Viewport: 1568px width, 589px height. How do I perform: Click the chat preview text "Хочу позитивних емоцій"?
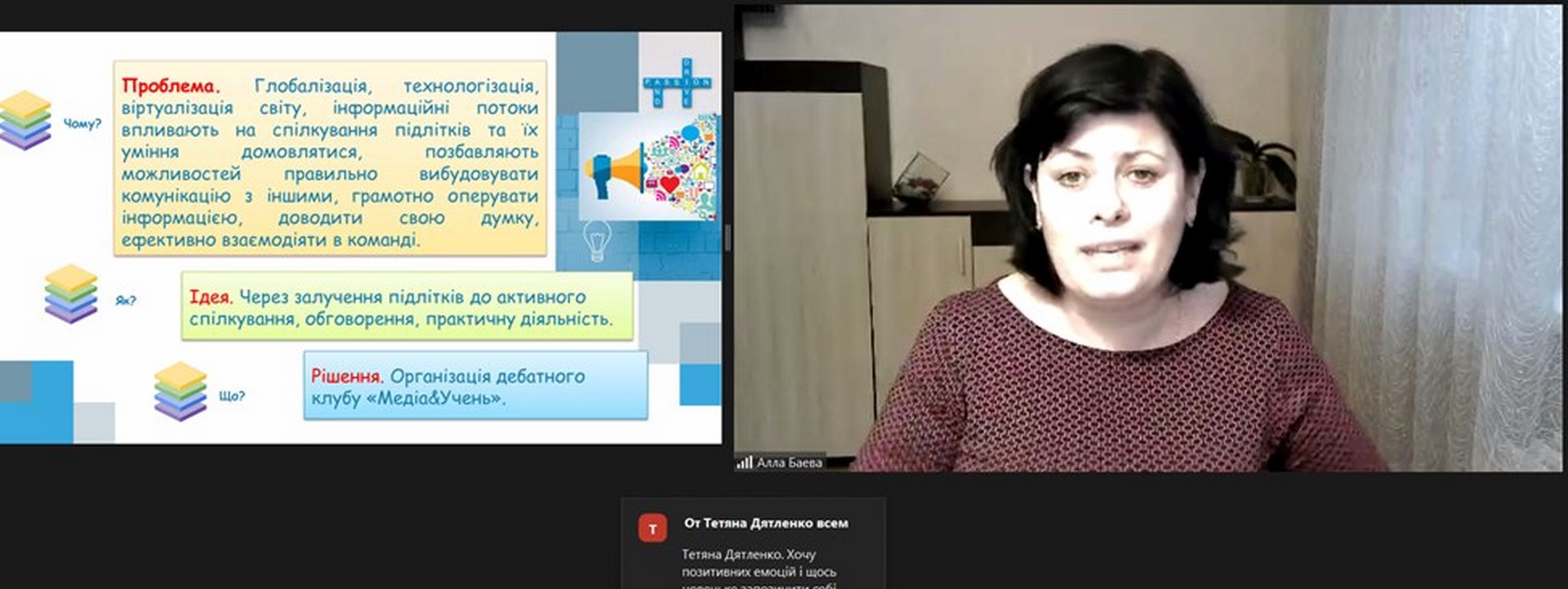click(759, 564)
